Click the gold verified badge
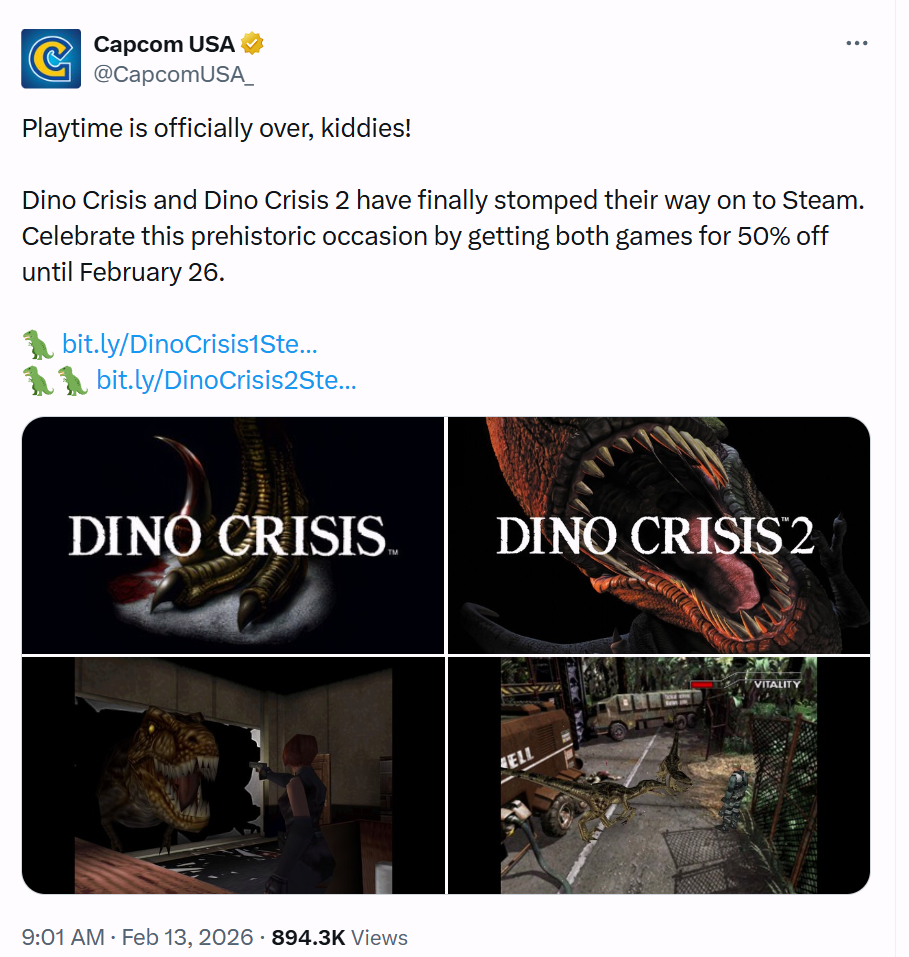 tap(254, 44)
